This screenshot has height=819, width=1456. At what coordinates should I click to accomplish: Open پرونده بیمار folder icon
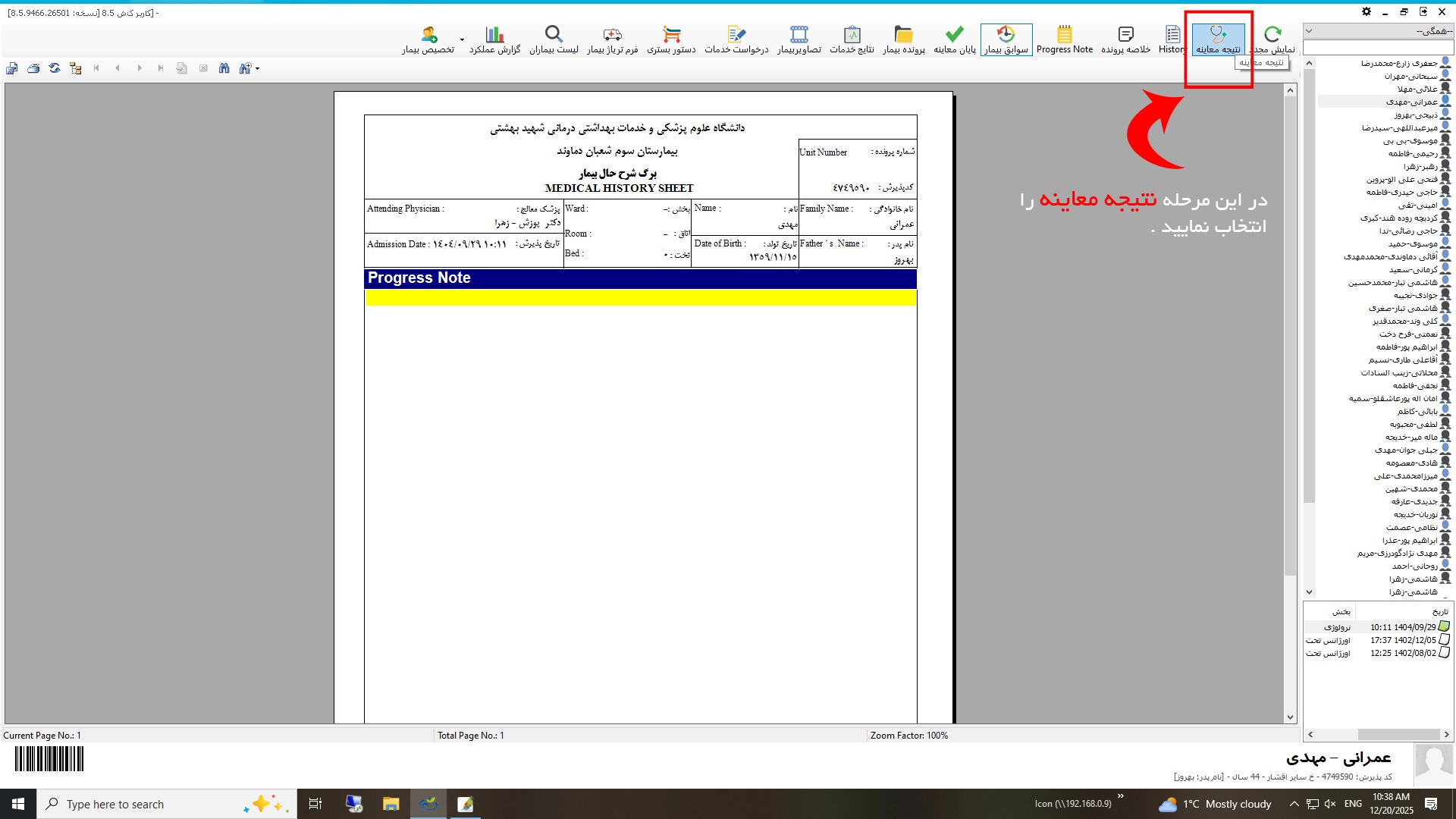pos(903,39)
